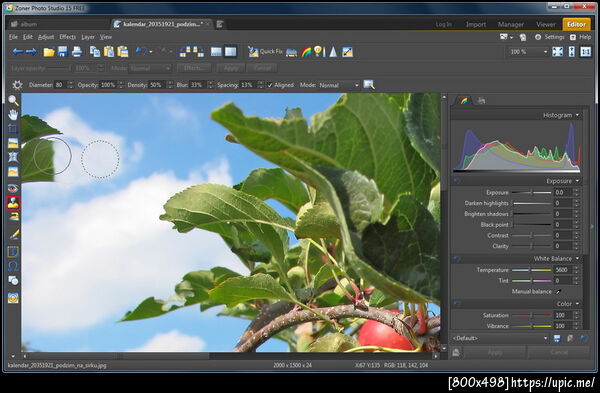
Task: Adjust the Saturation slider
Action: point(531,315)
